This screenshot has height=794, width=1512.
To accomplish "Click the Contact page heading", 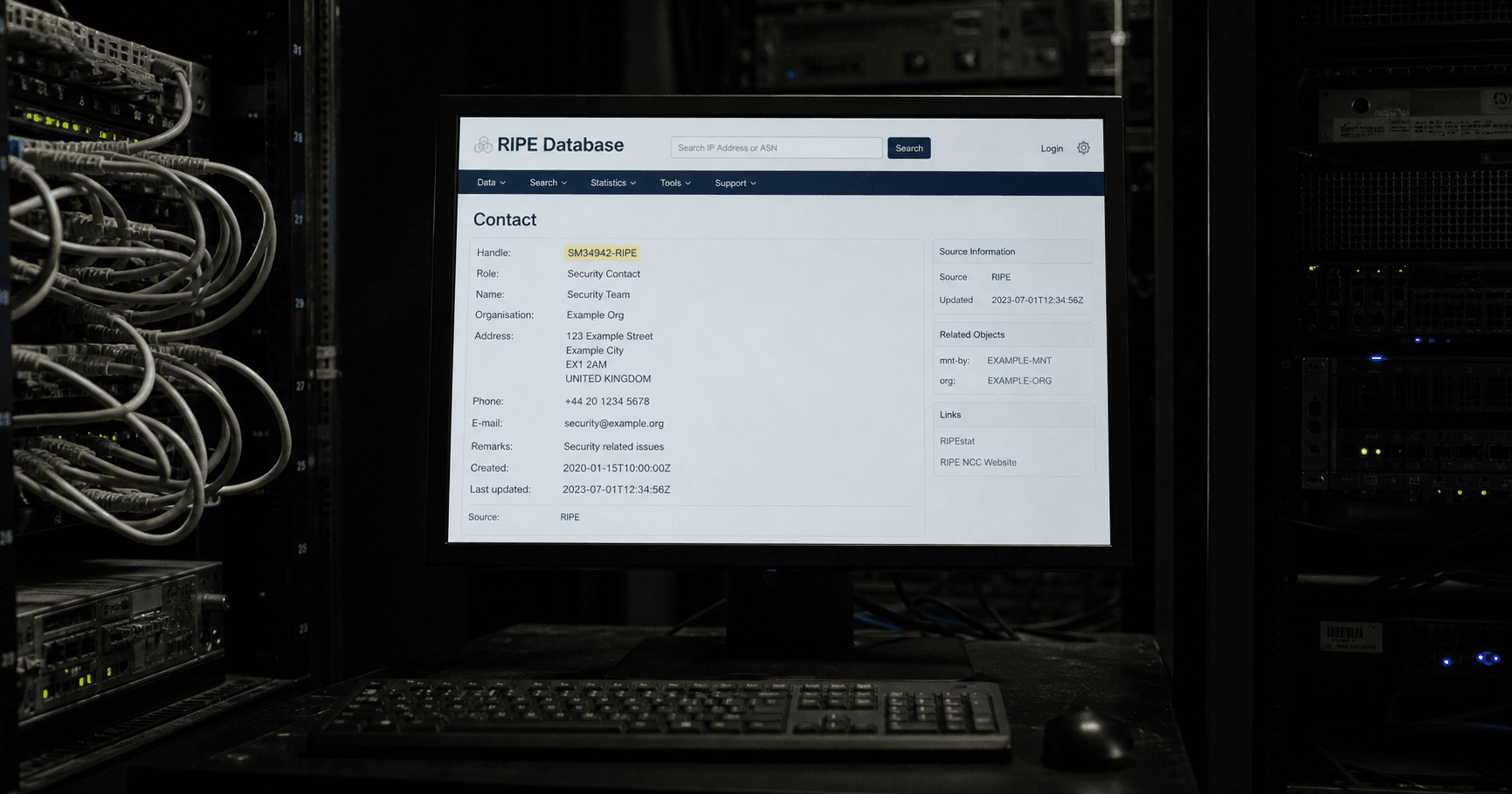I will click(x=505, y=220).
